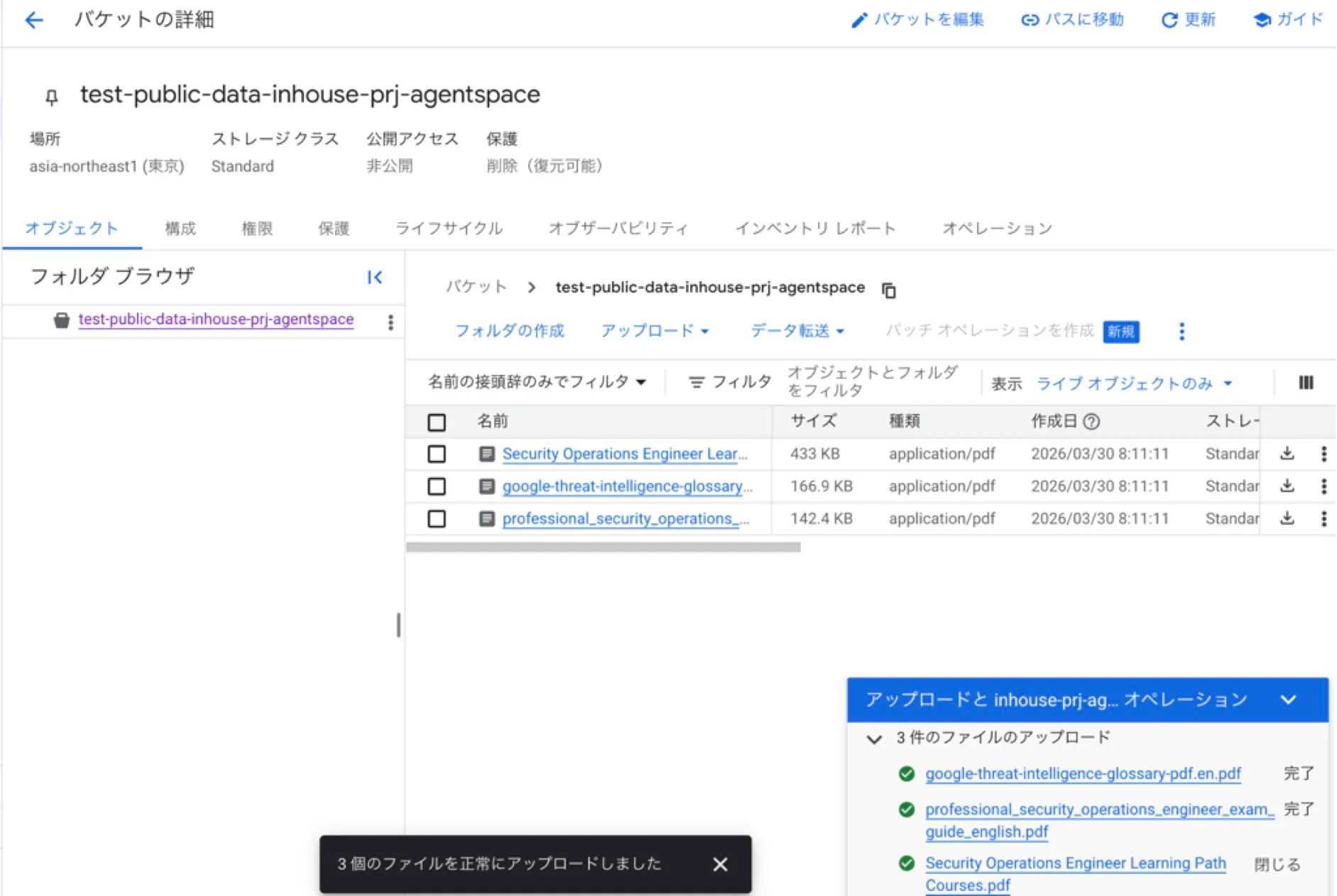Dismiss the upload success snackbar

tap(719, 865)
